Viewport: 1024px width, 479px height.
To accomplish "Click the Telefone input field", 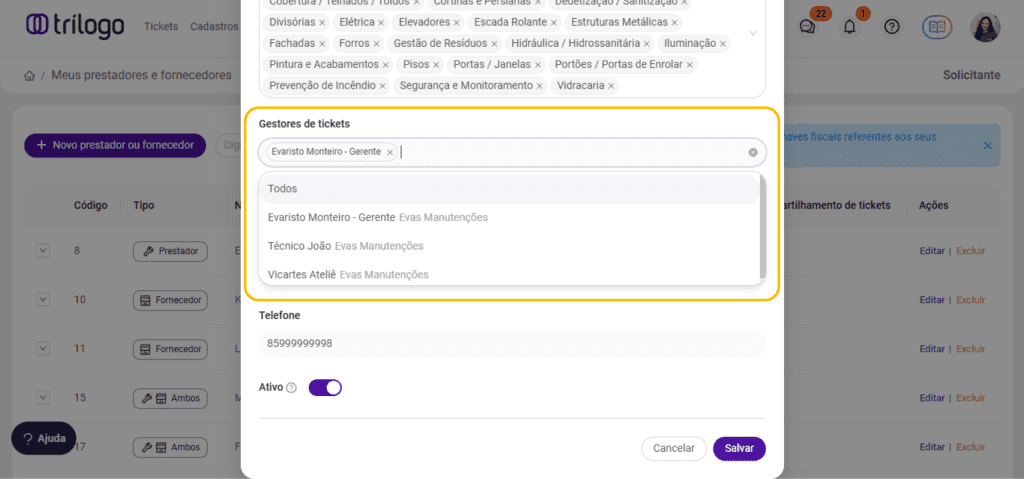I will 511,343.
